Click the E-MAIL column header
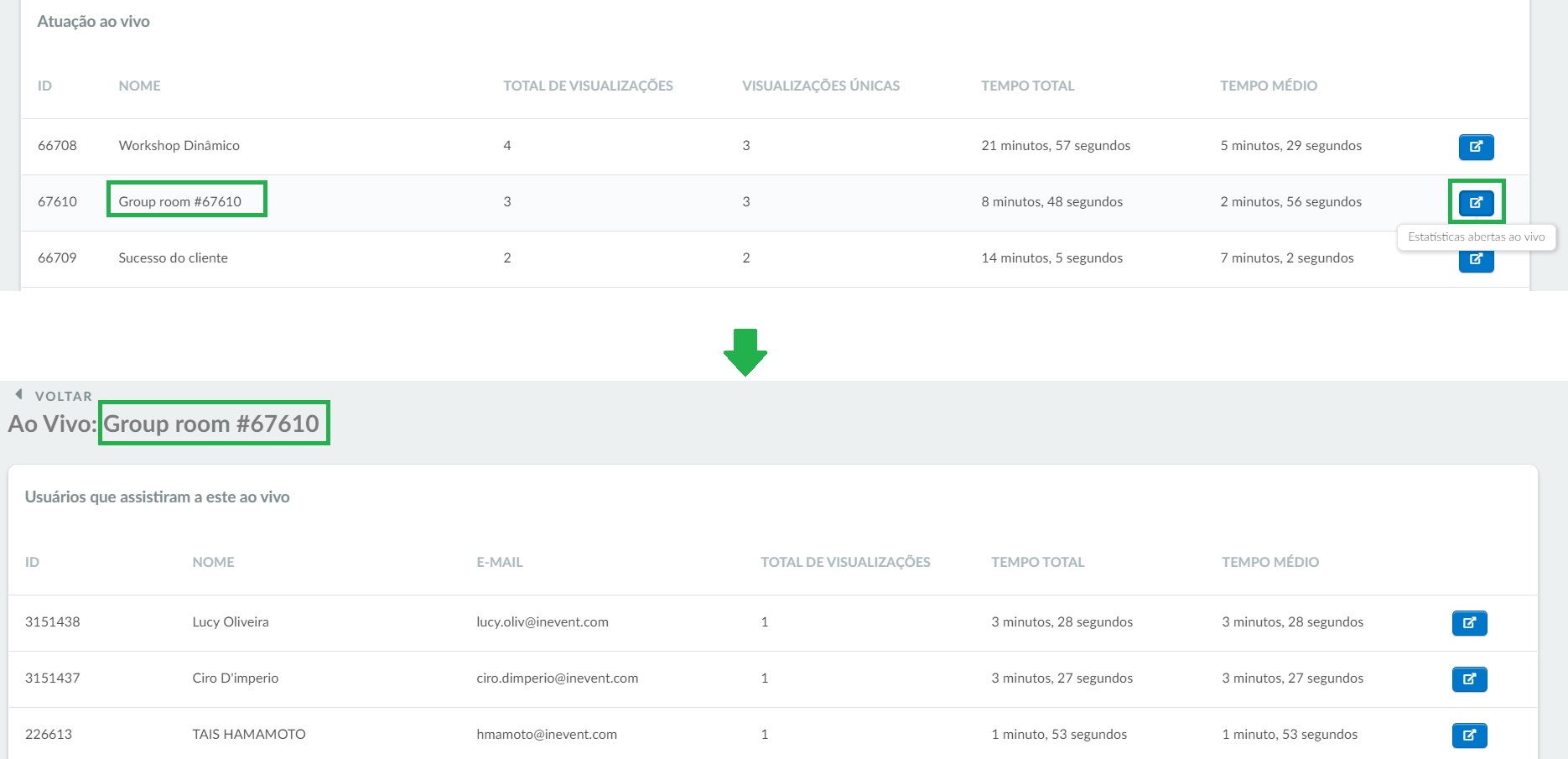Image resolution: width=1568 pixels, height=759 pixels. [499, 562]
